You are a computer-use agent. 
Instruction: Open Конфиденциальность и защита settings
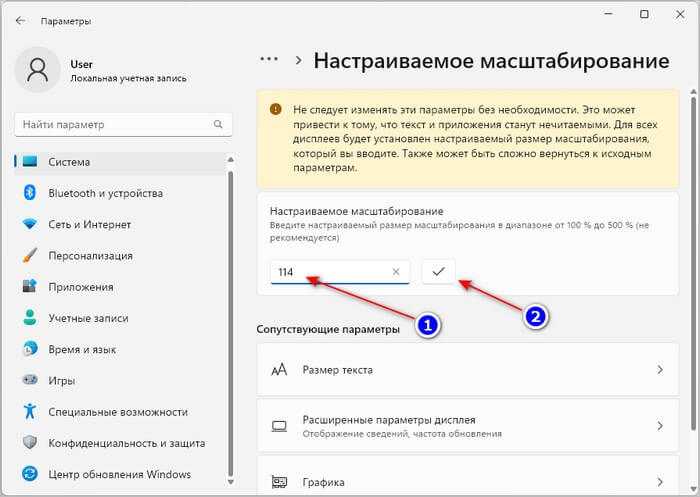120,443
